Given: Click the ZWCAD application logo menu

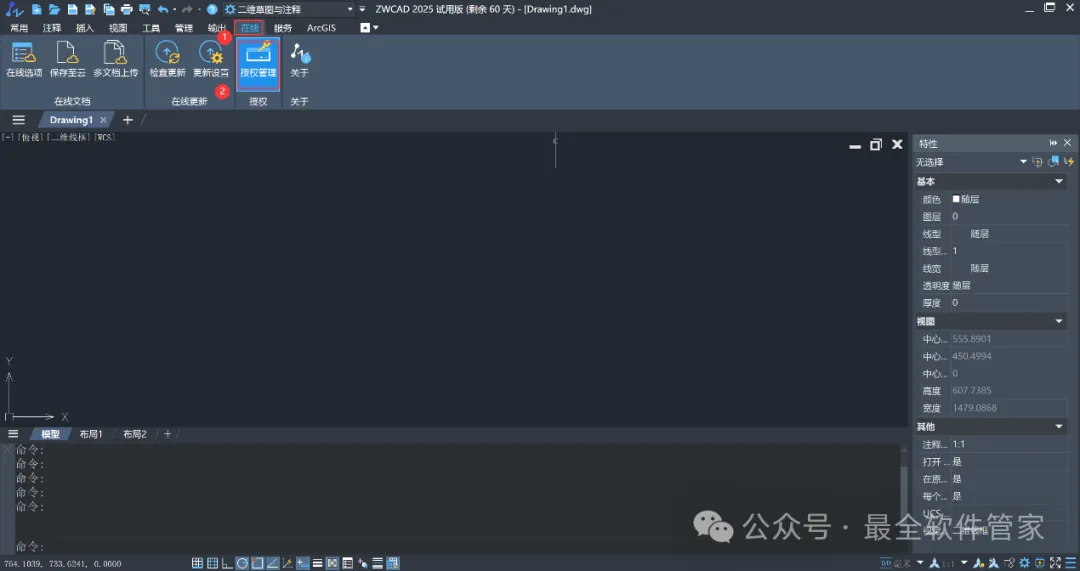Looking at the screenshot, I should [x=14, y=10].
